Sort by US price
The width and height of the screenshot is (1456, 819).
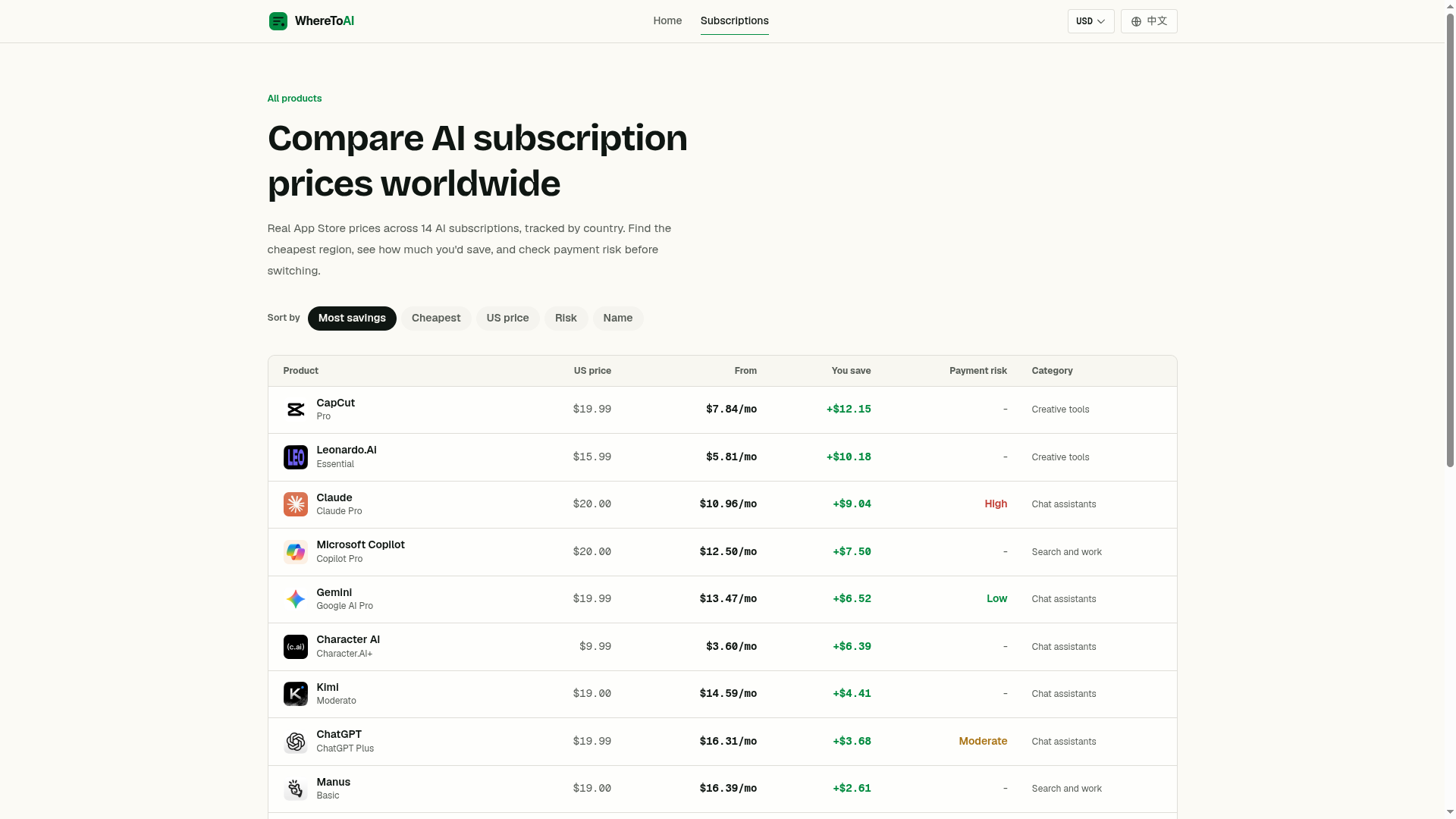[507, 318]
